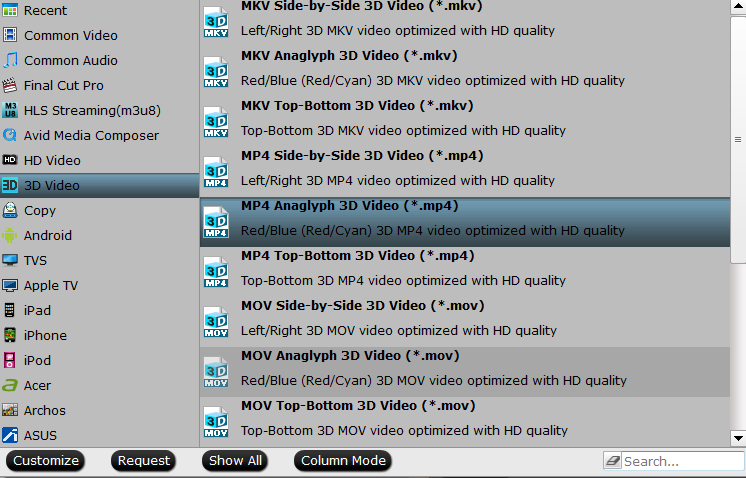Click the iPod device icon

click(x=10, y=360)
